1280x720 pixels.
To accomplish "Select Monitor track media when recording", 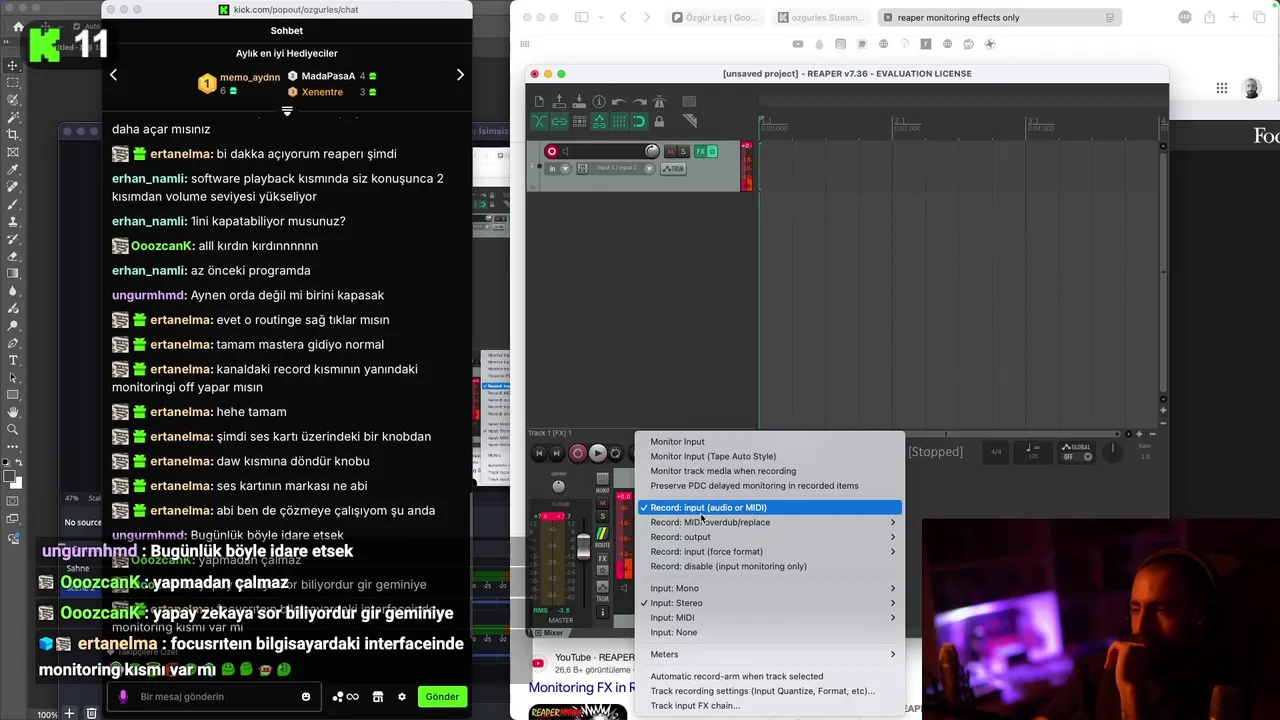I will point(723,471).
